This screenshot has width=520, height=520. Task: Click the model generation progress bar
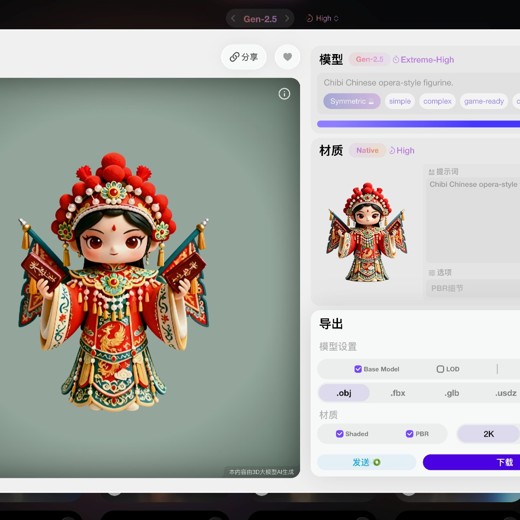tap(418, 124)
